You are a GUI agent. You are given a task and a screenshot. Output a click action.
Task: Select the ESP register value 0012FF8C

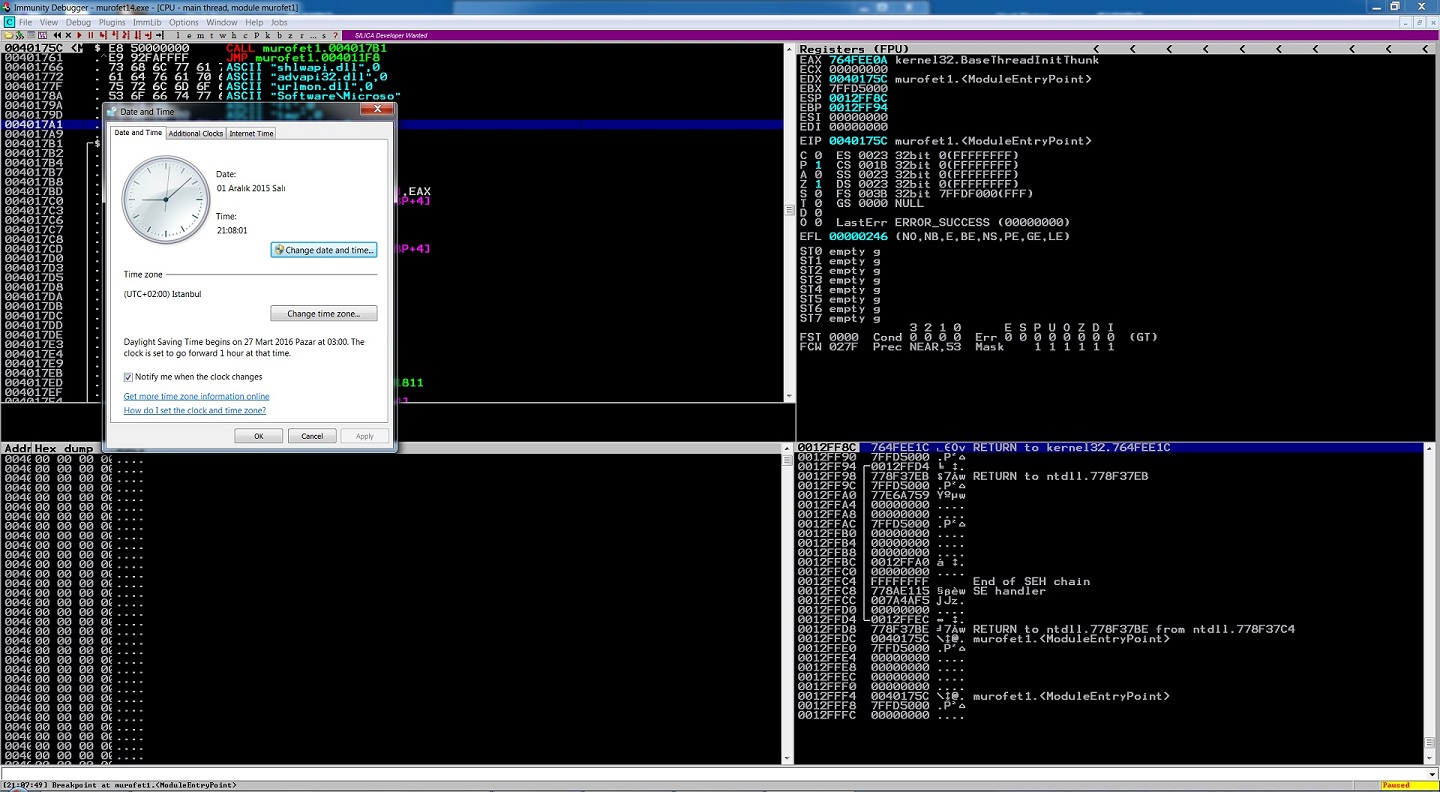click(x=858, y=98)
